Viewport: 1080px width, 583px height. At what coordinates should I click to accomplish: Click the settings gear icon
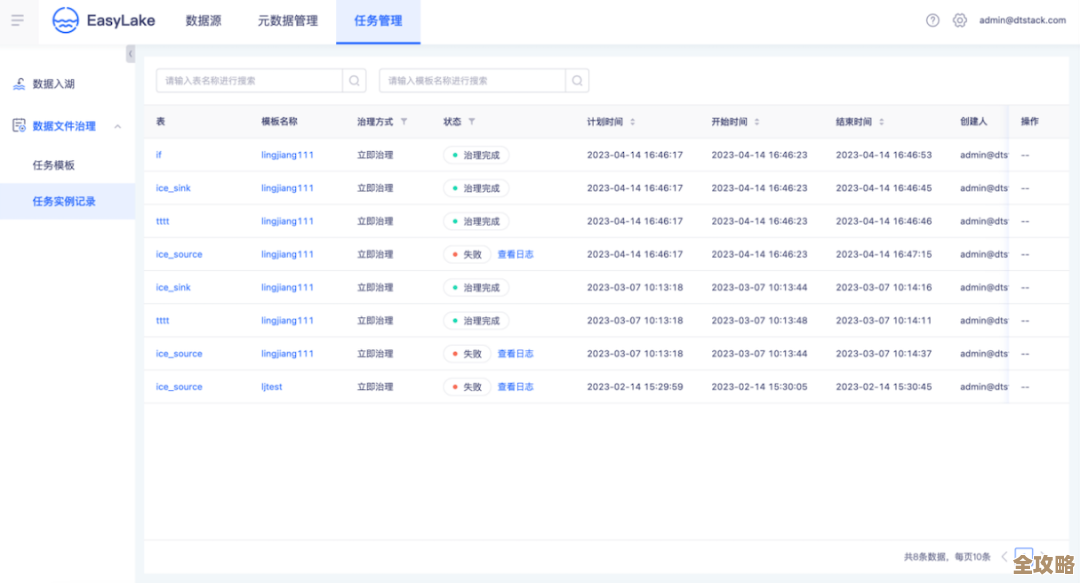coord(959,19)
